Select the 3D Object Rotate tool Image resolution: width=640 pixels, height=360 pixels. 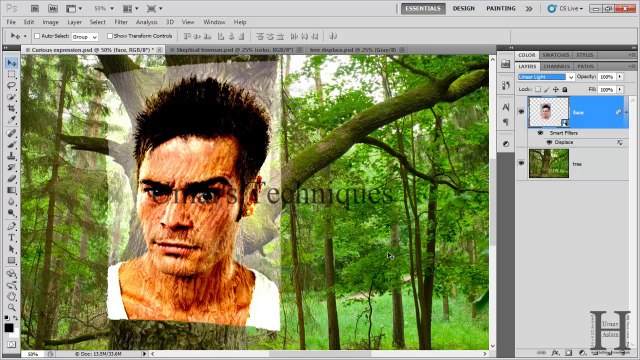pyautogui.click(x=11, y=273)
